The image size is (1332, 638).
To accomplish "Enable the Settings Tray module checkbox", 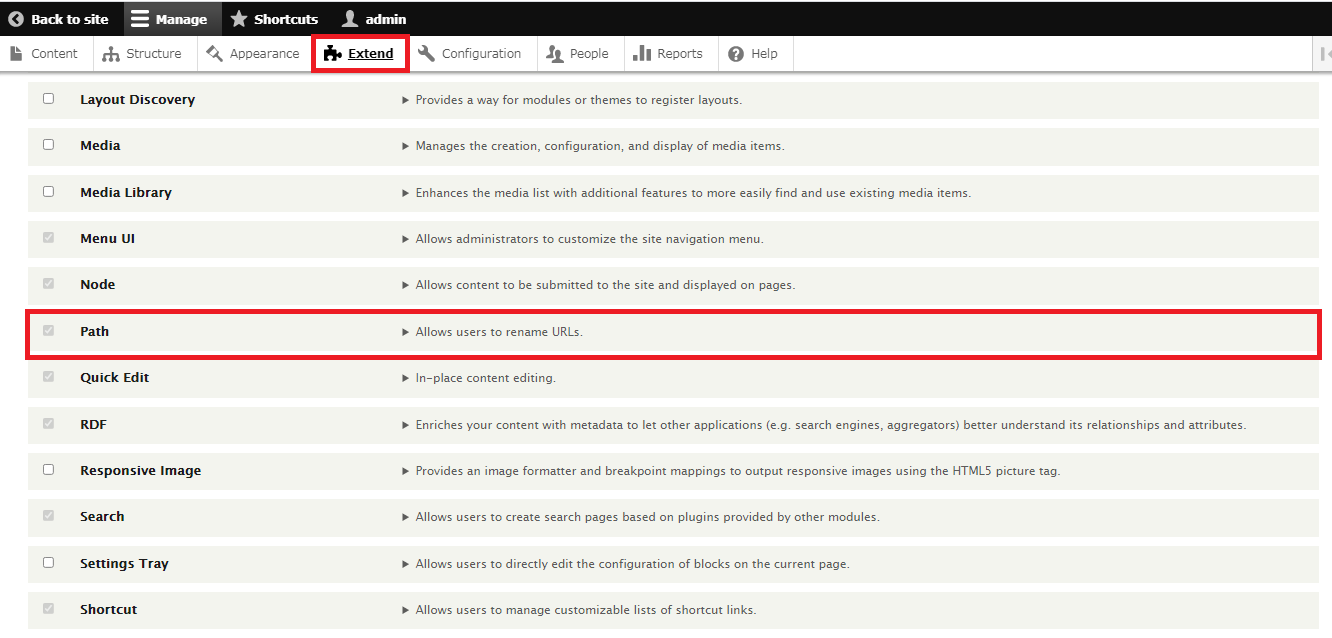I will tap(48, 562).
